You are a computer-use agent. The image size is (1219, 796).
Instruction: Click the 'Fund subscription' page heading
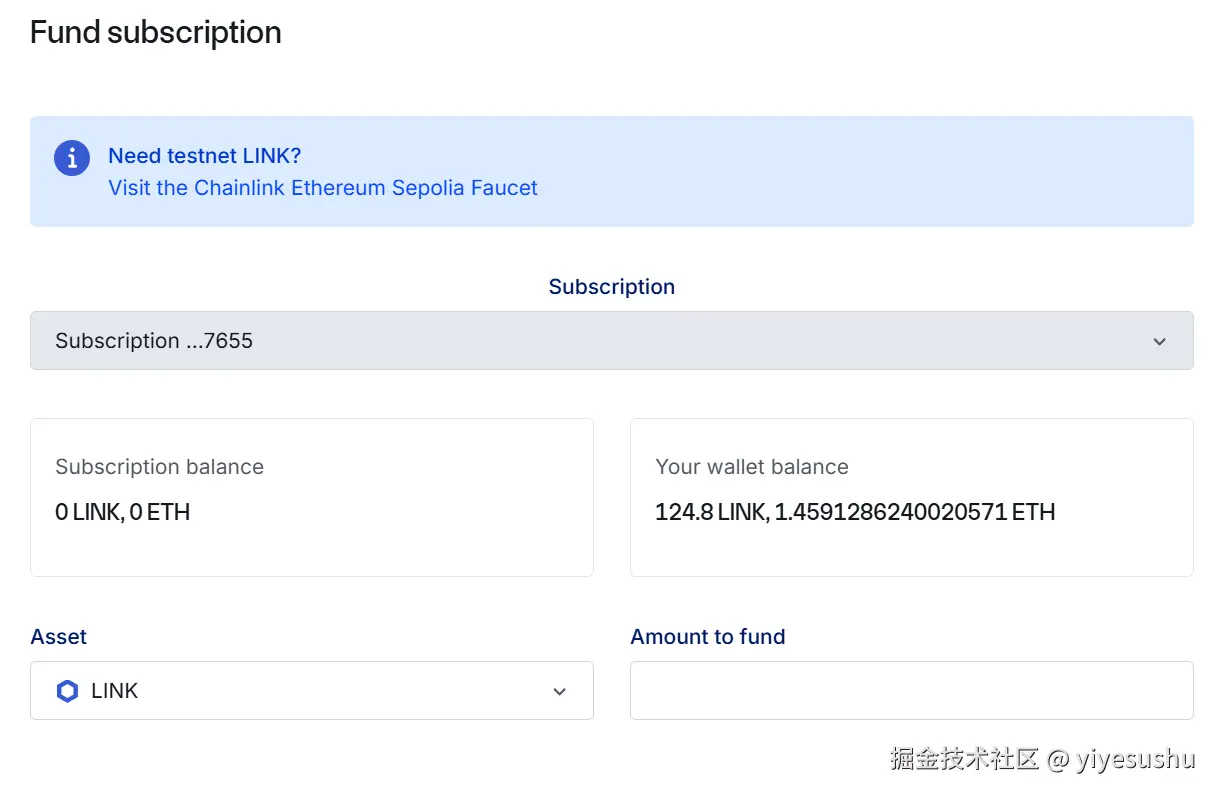[x=155, y=32]
